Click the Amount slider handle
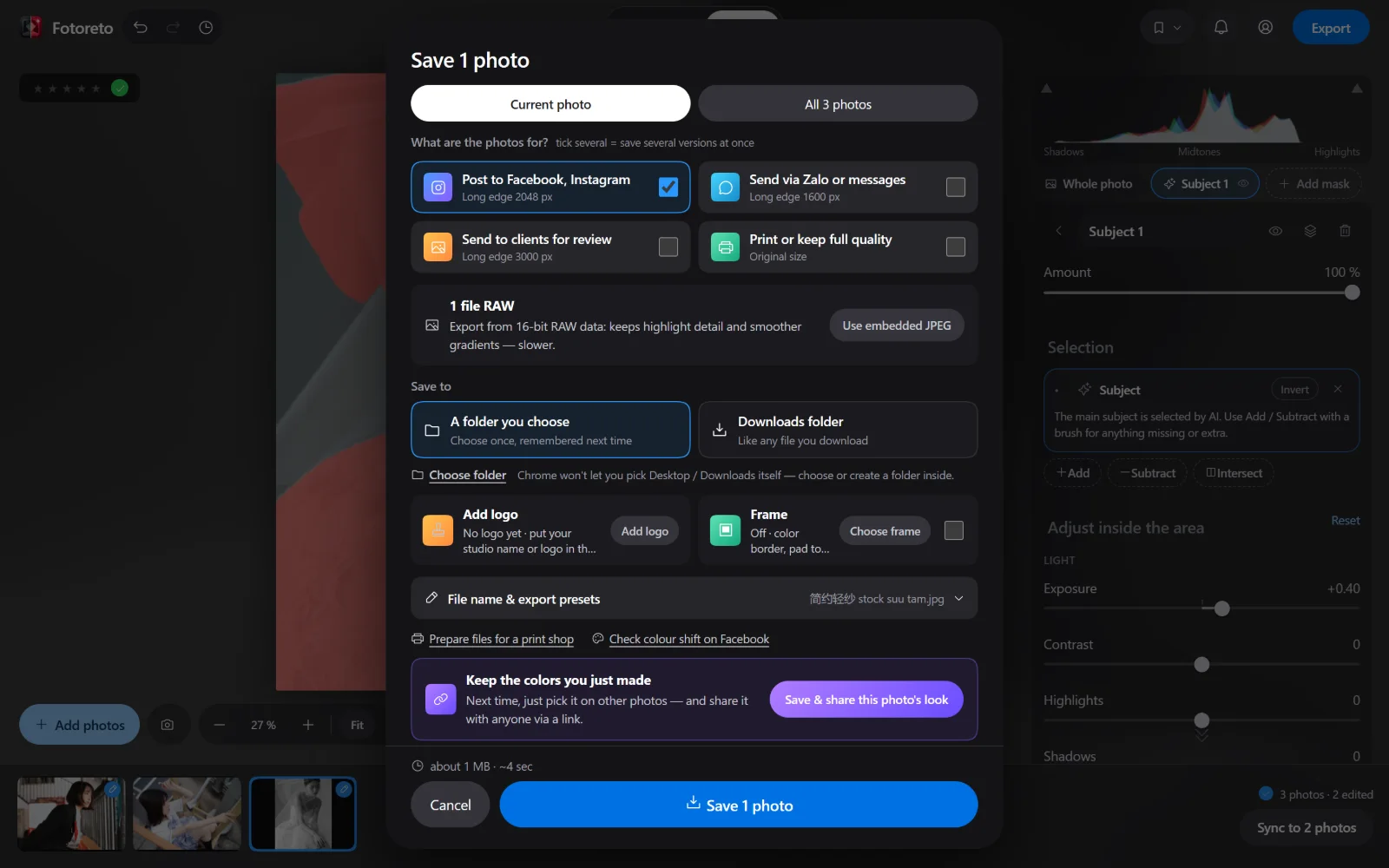Image resolution: width=1389 pixels, height=868 pixels. (1352, 293)
